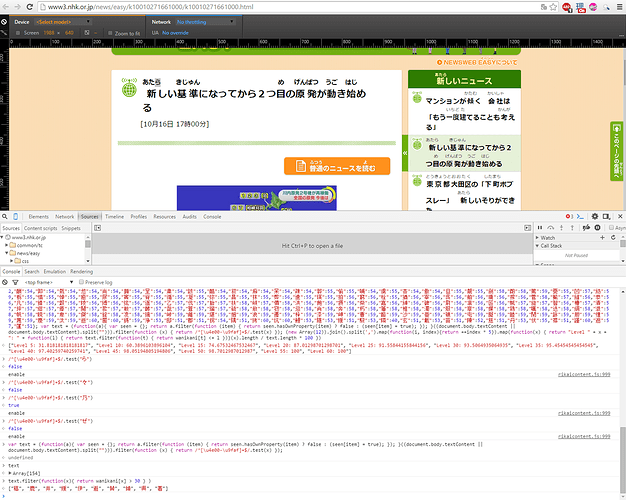Open the Search drawer tab
This screenshot has height=500, width=626.
pyautogui.click(x=32, y=272)
